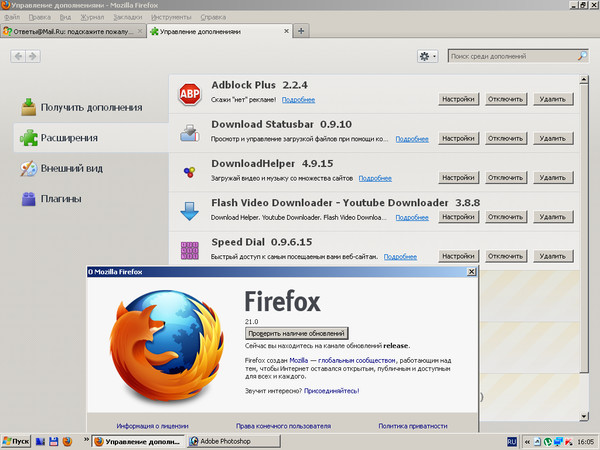Expand quick launch overflow chevron

pyautogui.click(x=86, y=439)
